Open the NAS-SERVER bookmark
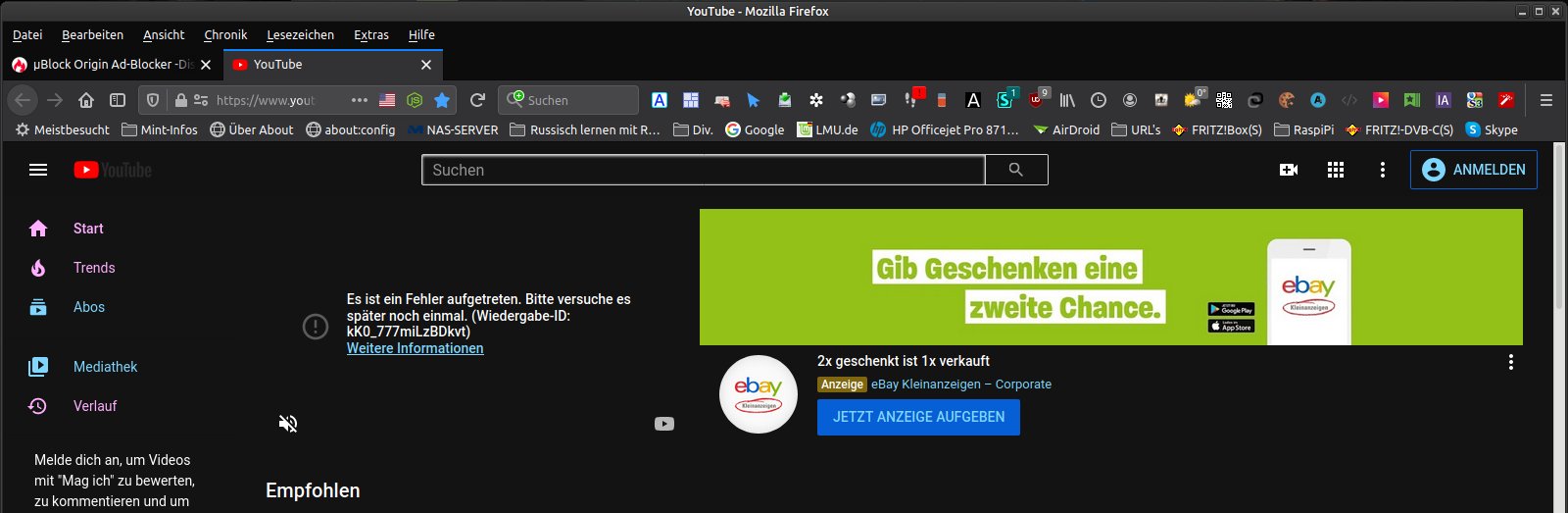The height and width of the screenshot is (513, 1568). 453,129
